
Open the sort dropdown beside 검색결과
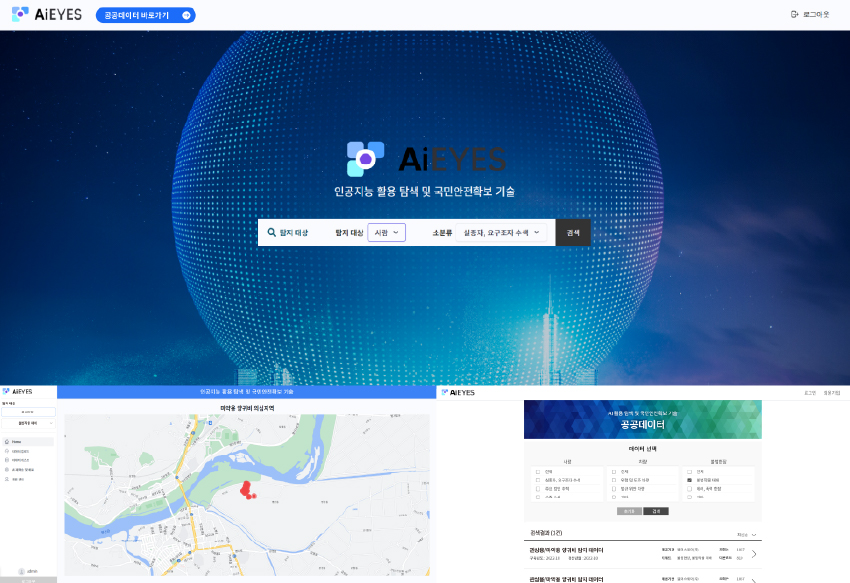(746, 535)
